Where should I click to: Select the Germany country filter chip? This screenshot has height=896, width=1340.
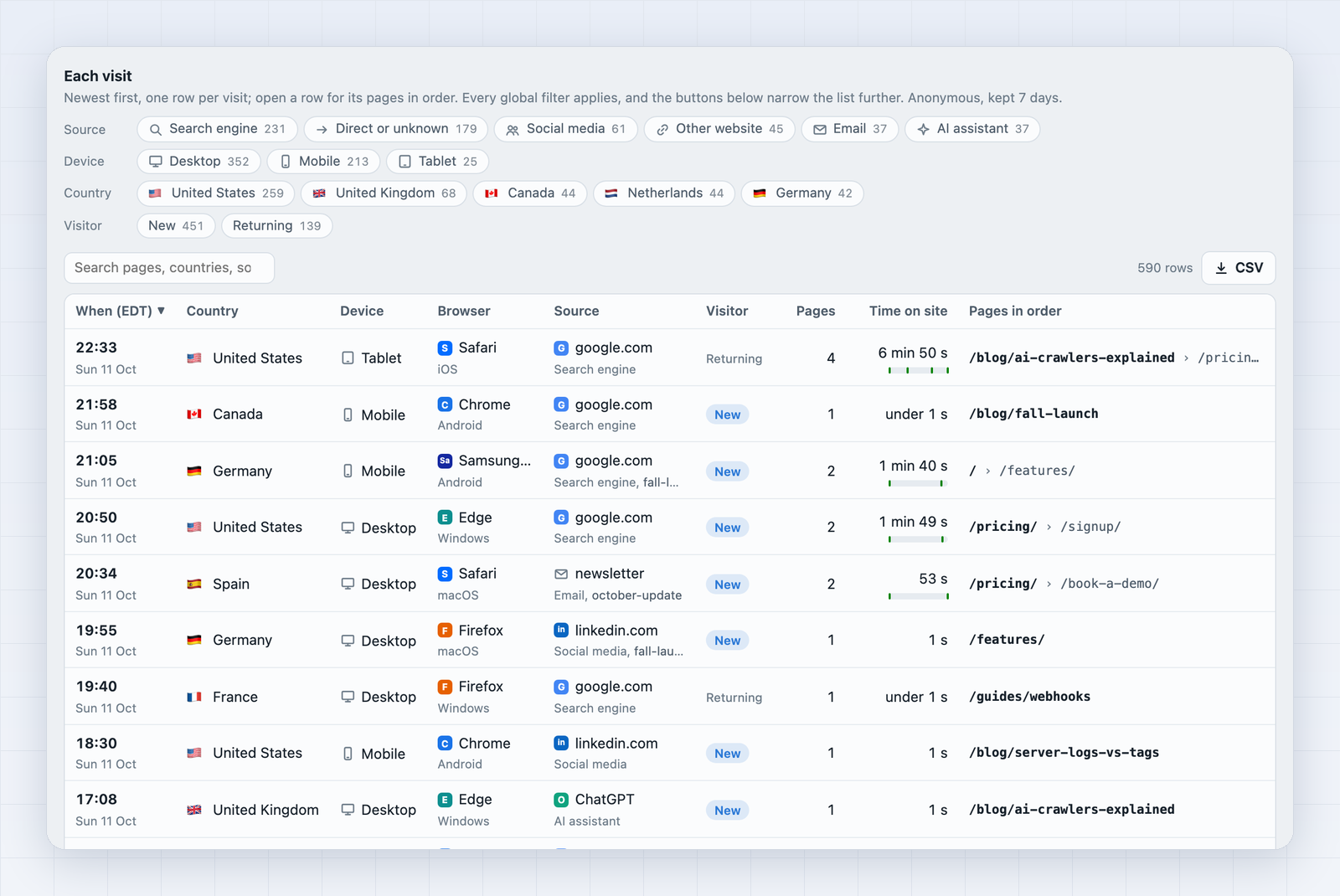[x=802, y=193]
